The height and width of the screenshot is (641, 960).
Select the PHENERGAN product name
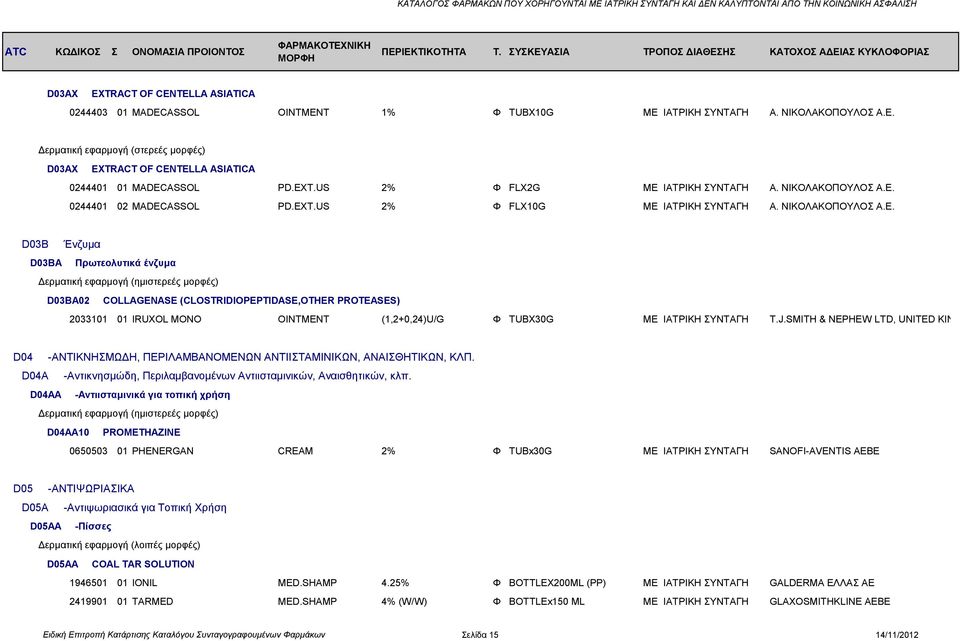click(x=163, y=451)
